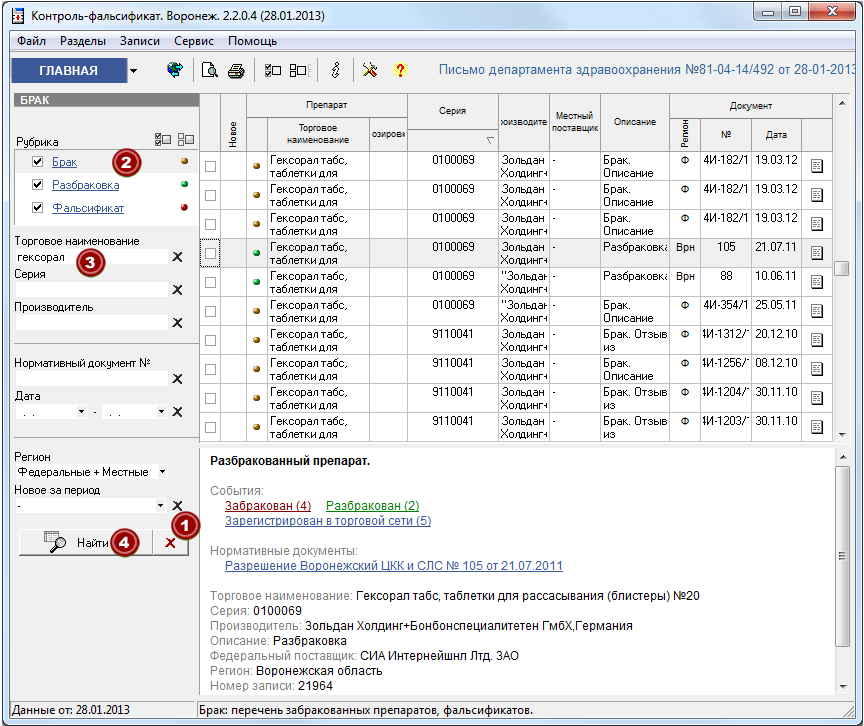Screen dimensions: 864x726
Task: Clear the Производитель filter field
Action: point(177,323)
